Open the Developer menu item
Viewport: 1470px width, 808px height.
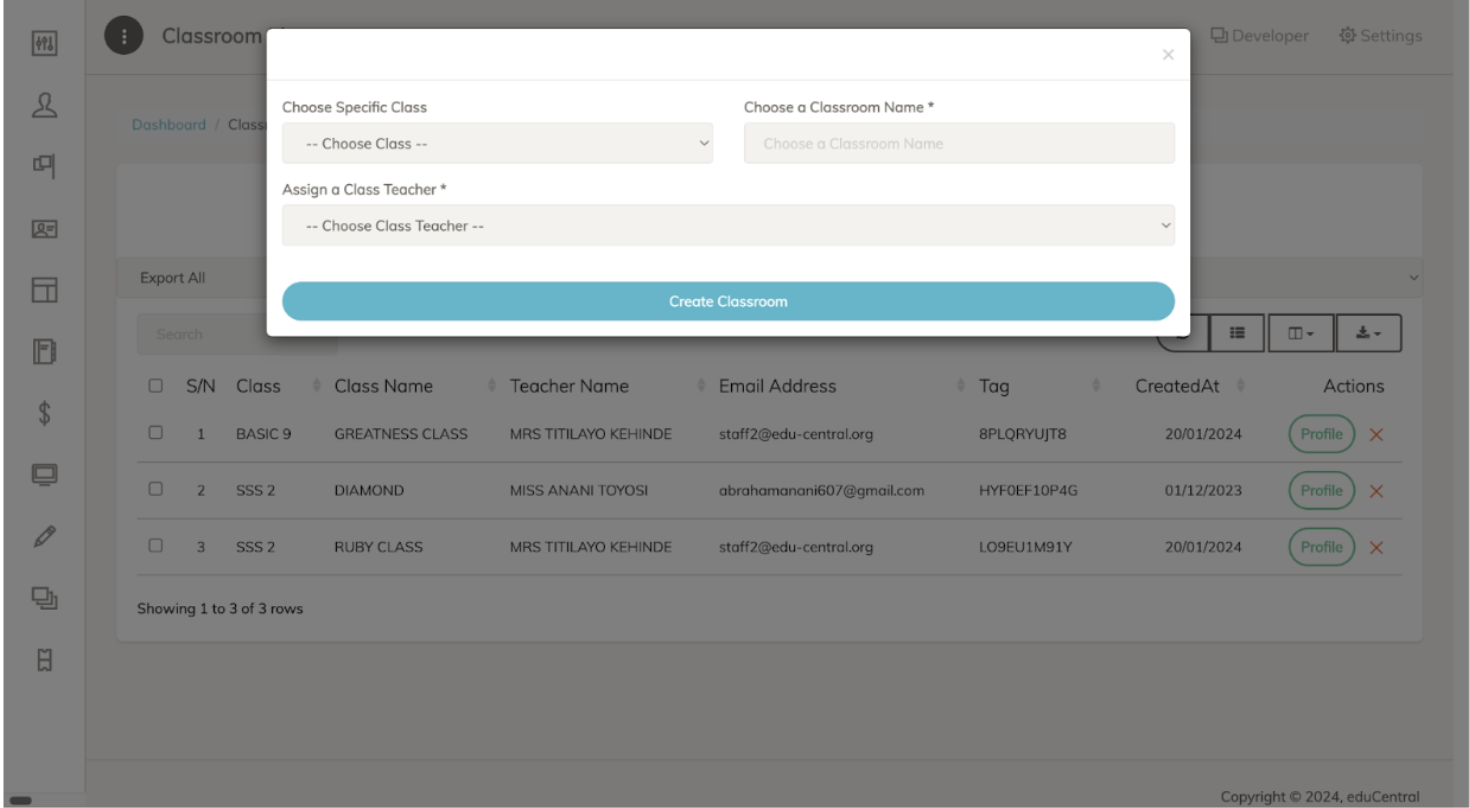tap(1259, 36)
